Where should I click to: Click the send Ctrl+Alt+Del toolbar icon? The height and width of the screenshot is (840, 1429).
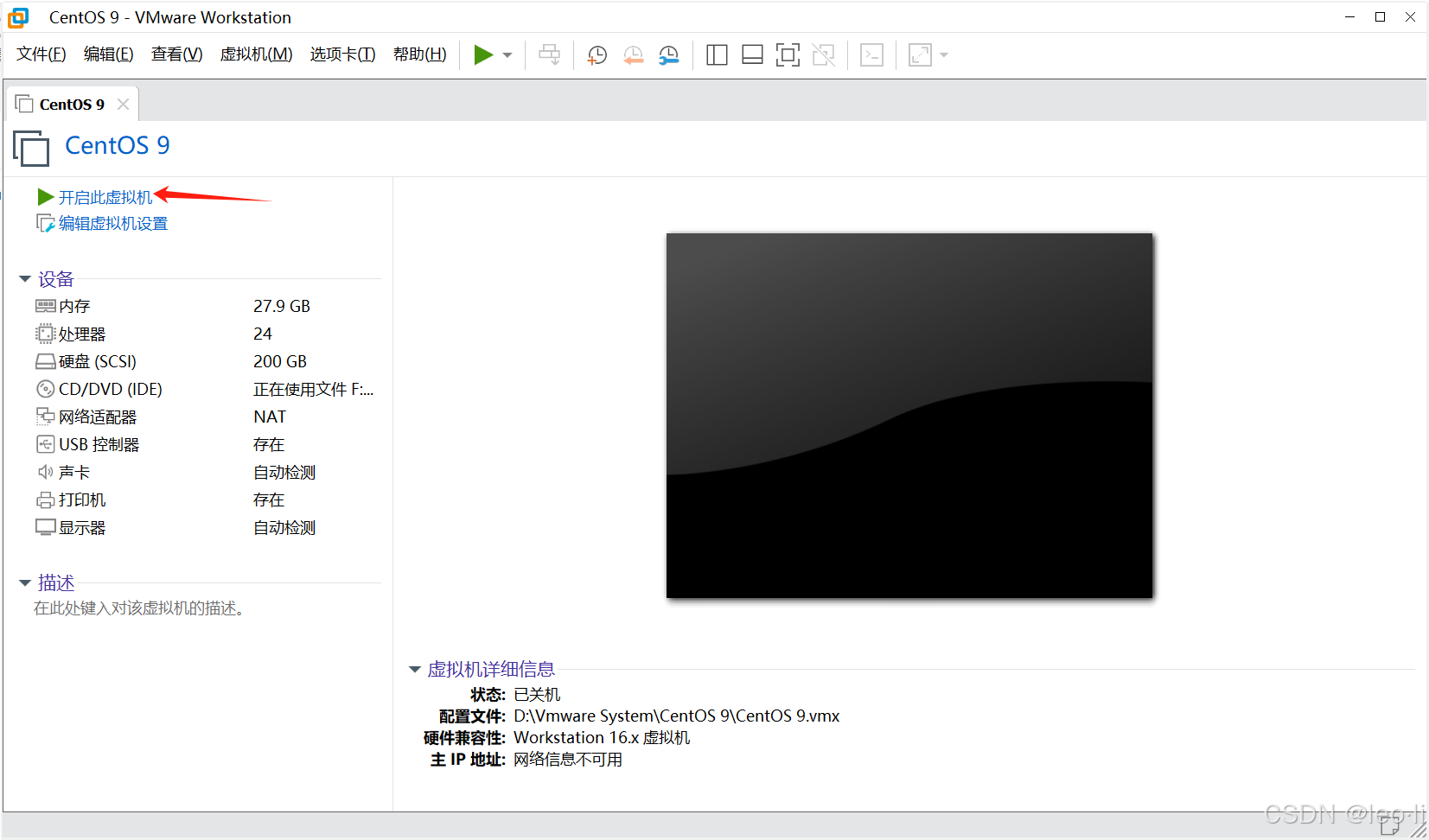(549, 55)
